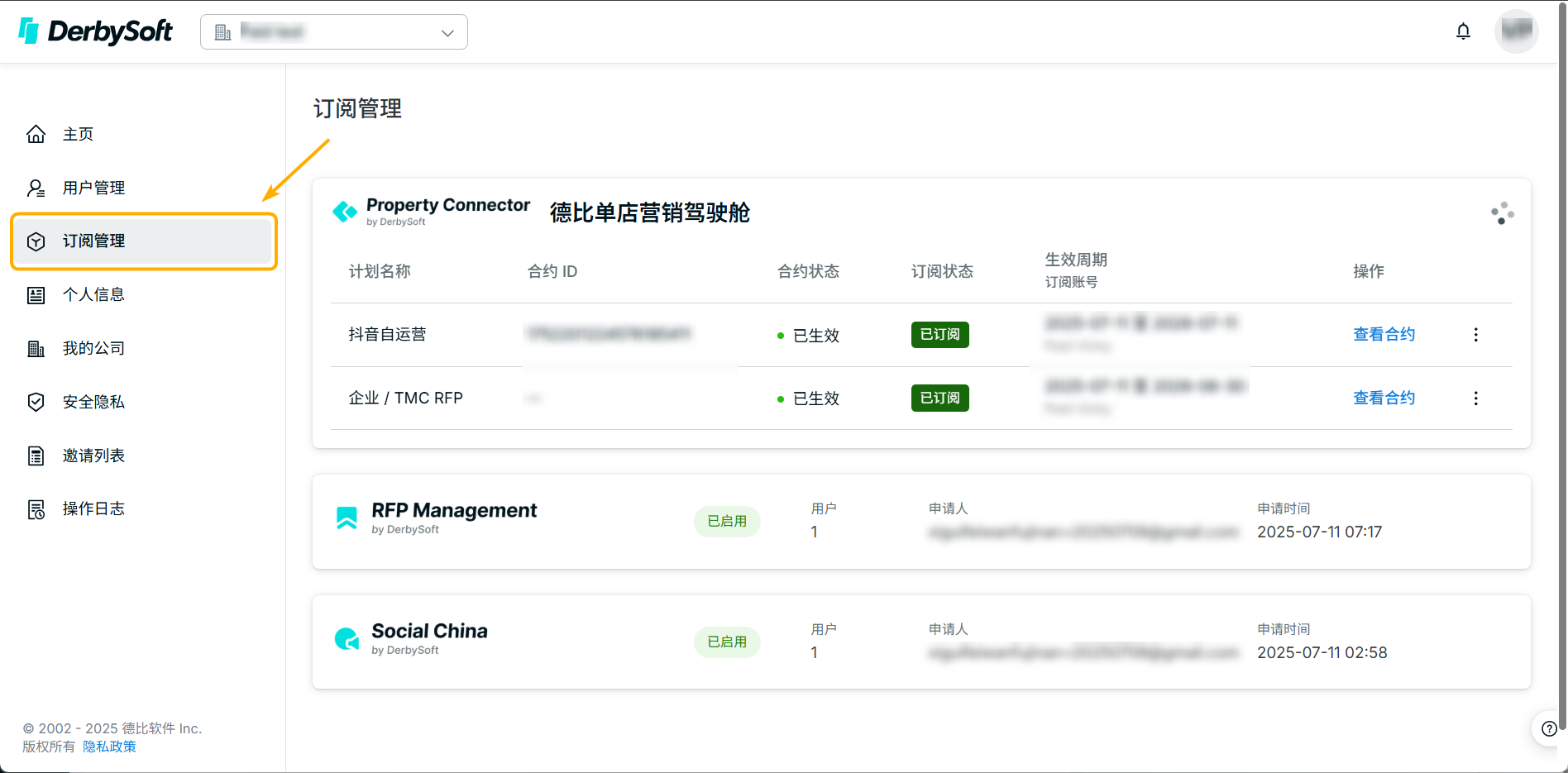1568x773 pixels.
Task: Click the subscription cube icon
Action: click(36, 241)
